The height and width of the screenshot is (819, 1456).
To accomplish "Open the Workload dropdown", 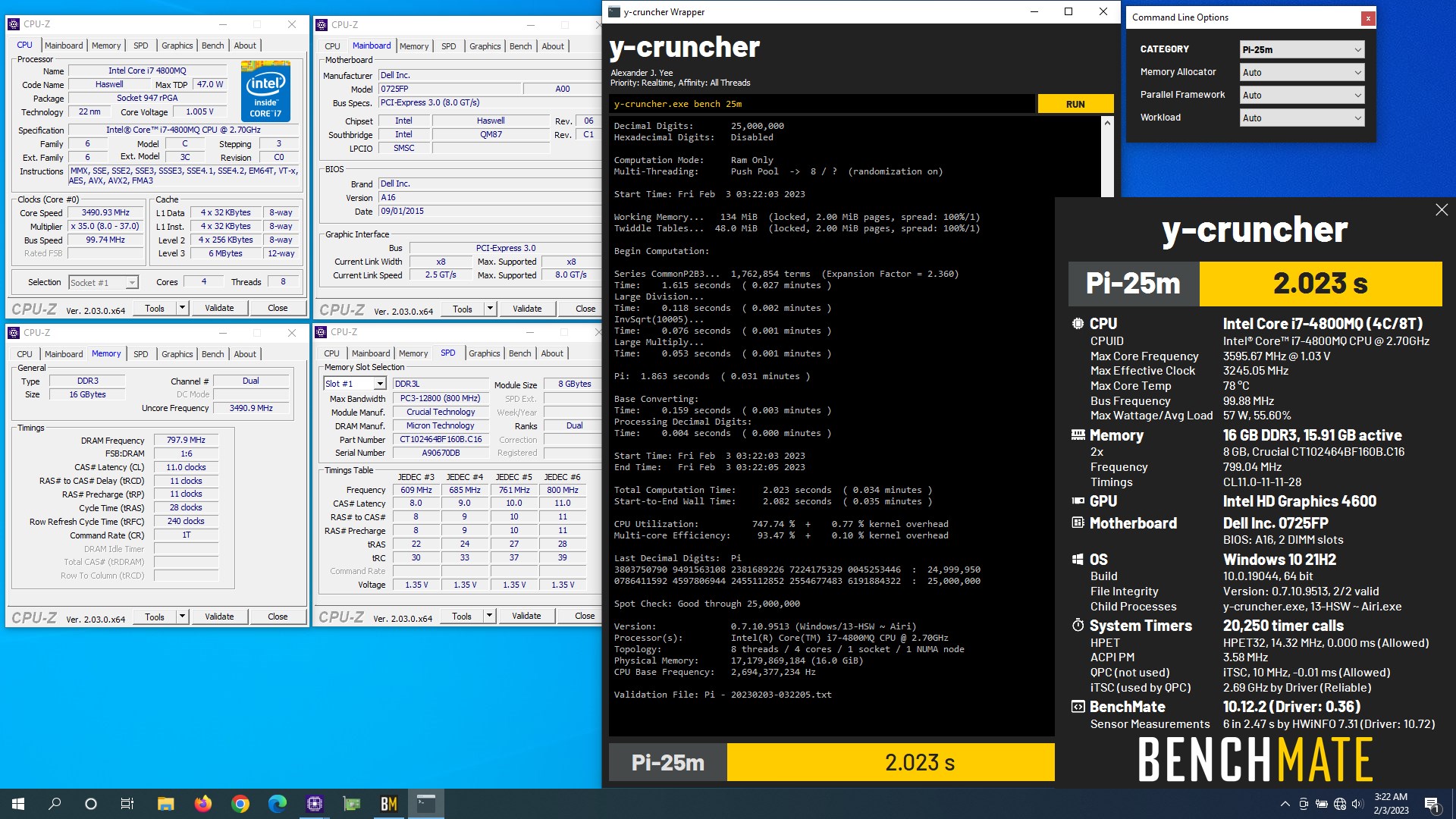I will (x=1301, y=118).
